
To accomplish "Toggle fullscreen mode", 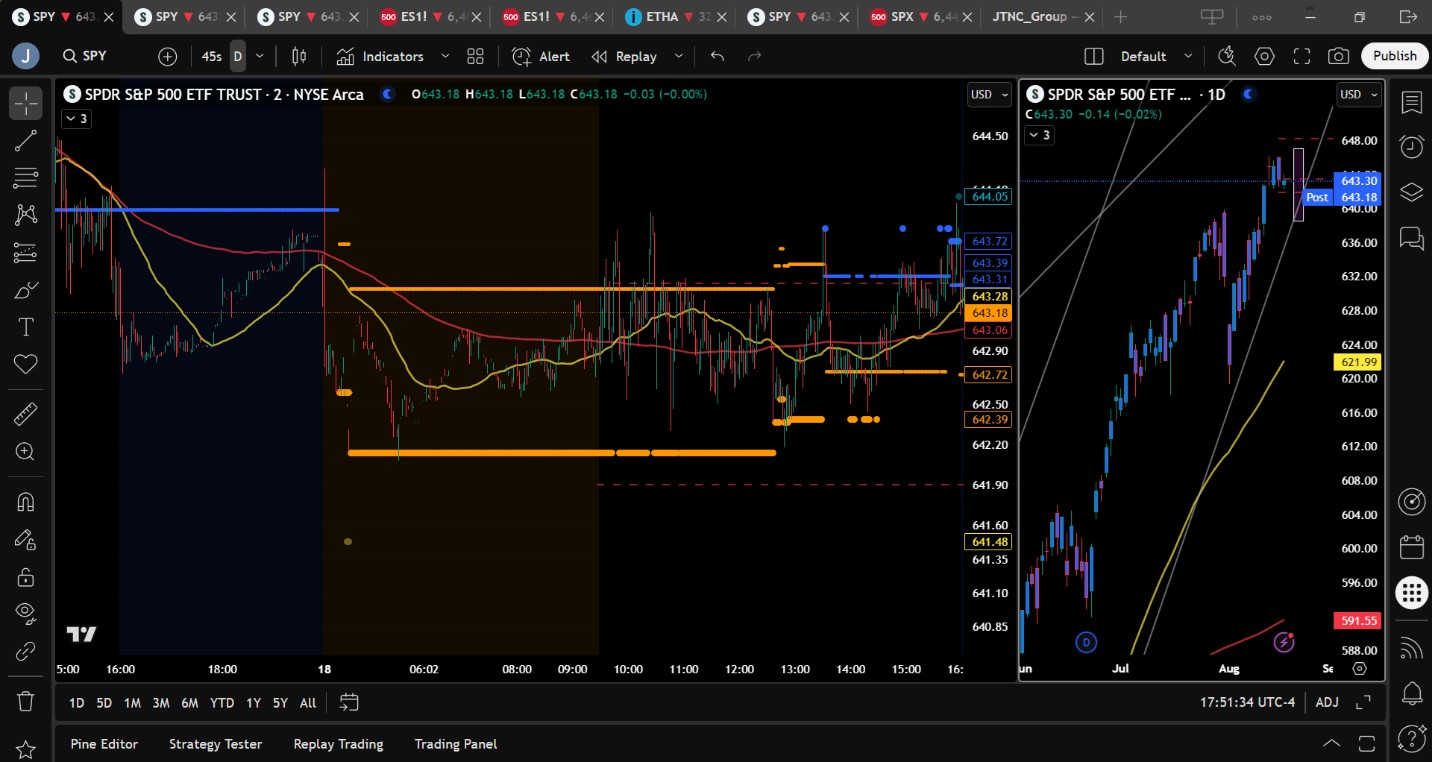I will coord(1301,56).
